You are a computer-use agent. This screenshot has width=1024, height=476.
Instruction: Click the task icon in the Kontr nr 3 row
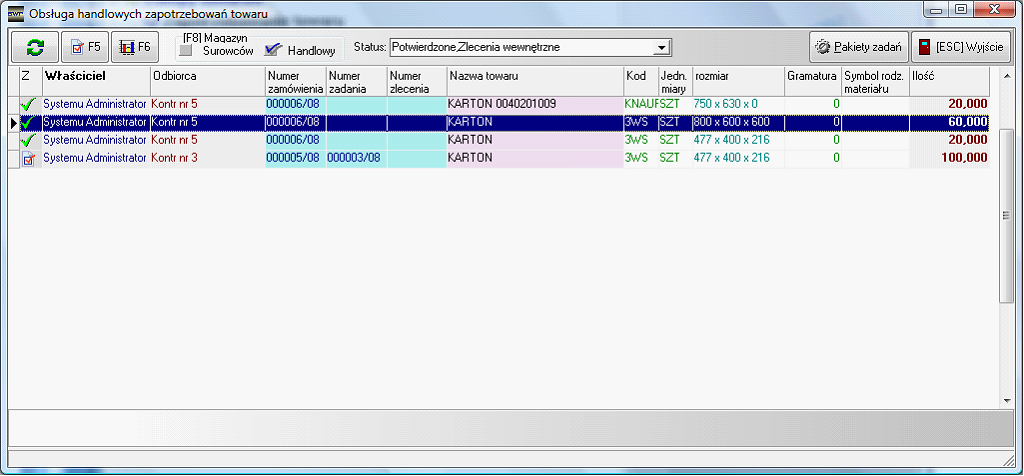coord(28,158)
